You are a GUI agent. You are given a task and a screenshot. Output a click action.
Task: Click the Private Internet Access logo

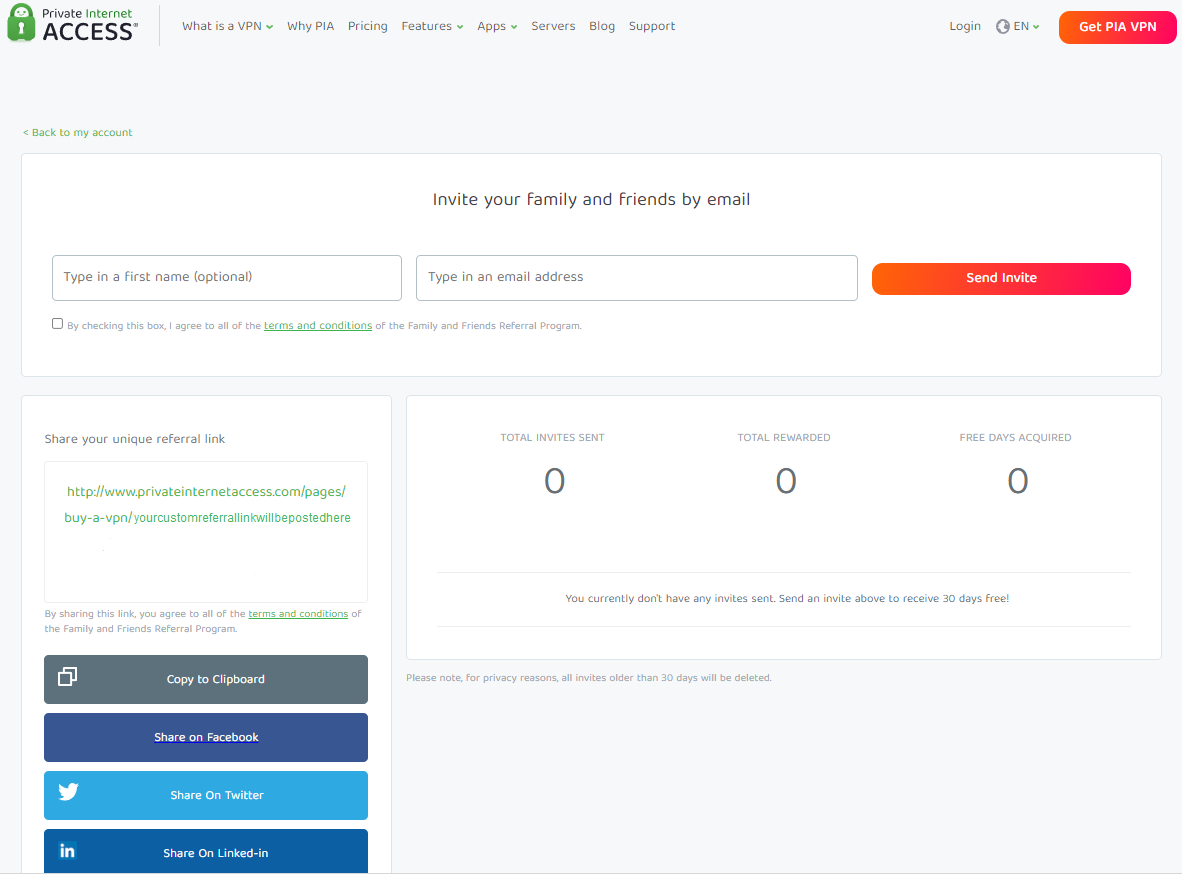click(x=72, y=24)
